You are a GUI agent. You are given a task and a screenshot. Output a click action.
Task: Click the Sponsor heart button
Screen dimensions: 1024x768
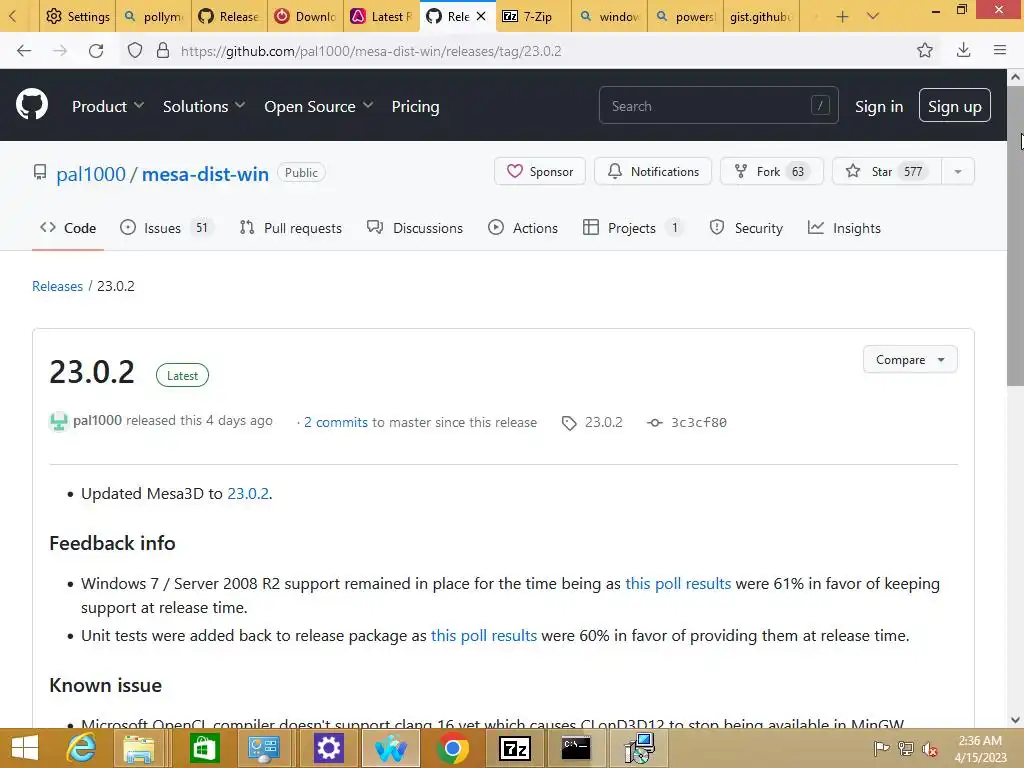tap(539, 171)
